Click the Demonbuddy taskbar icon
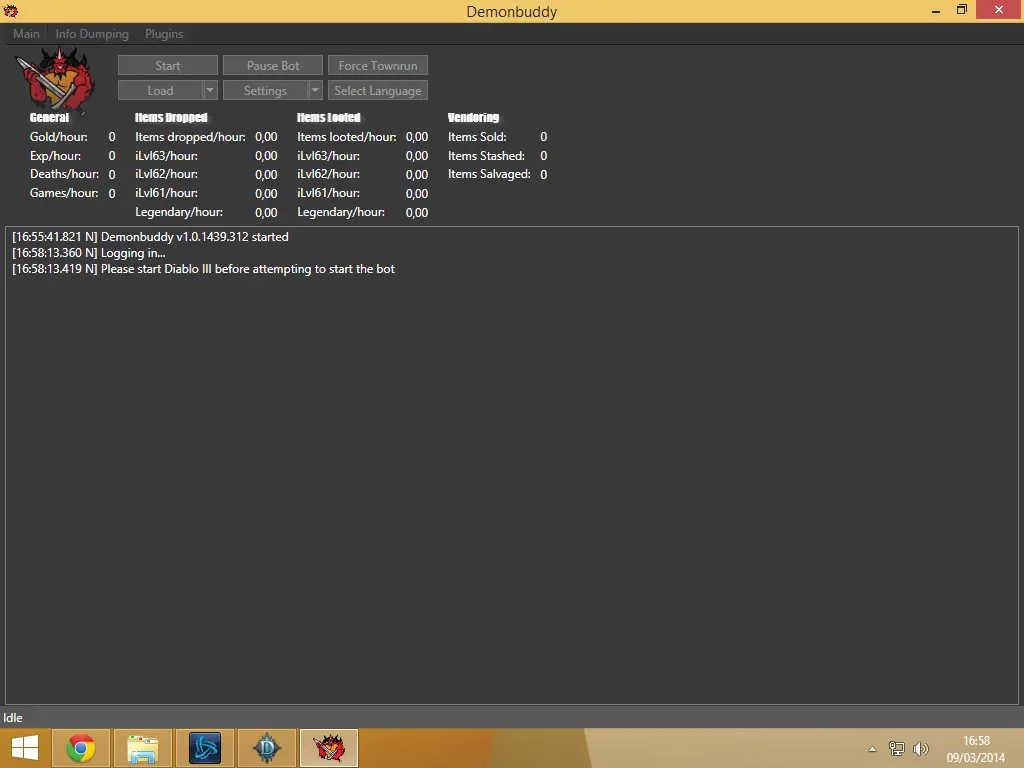 [x=329, y=748]
